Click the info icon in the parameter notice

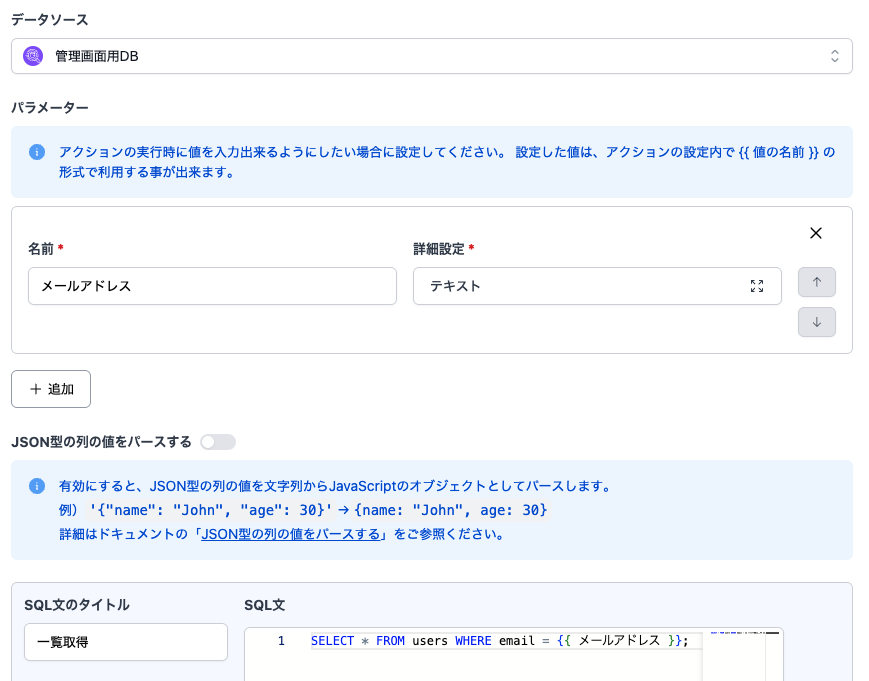click(37, 152)
